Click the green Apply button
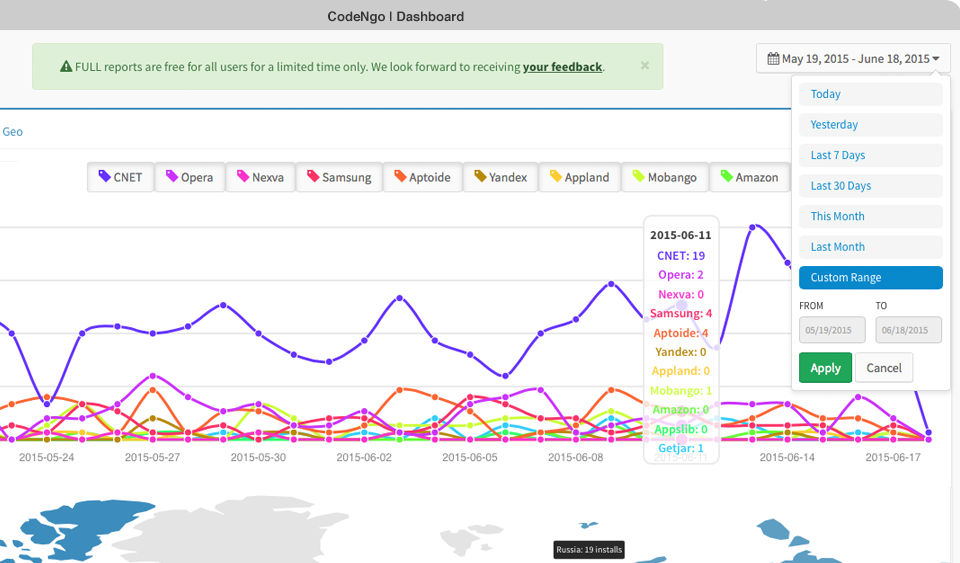Screen dimensions: 960x563 [x=825, y=368]
